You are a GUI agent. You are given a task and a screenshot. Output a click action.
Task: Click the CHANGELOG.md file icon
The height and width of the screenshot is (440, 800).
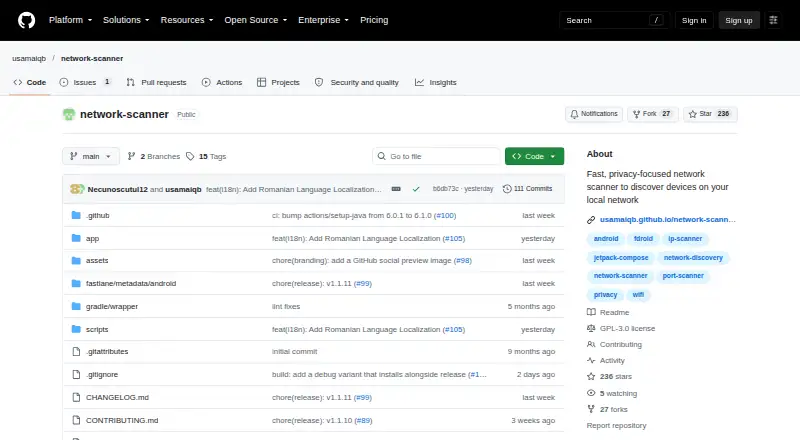click(76, 398)
